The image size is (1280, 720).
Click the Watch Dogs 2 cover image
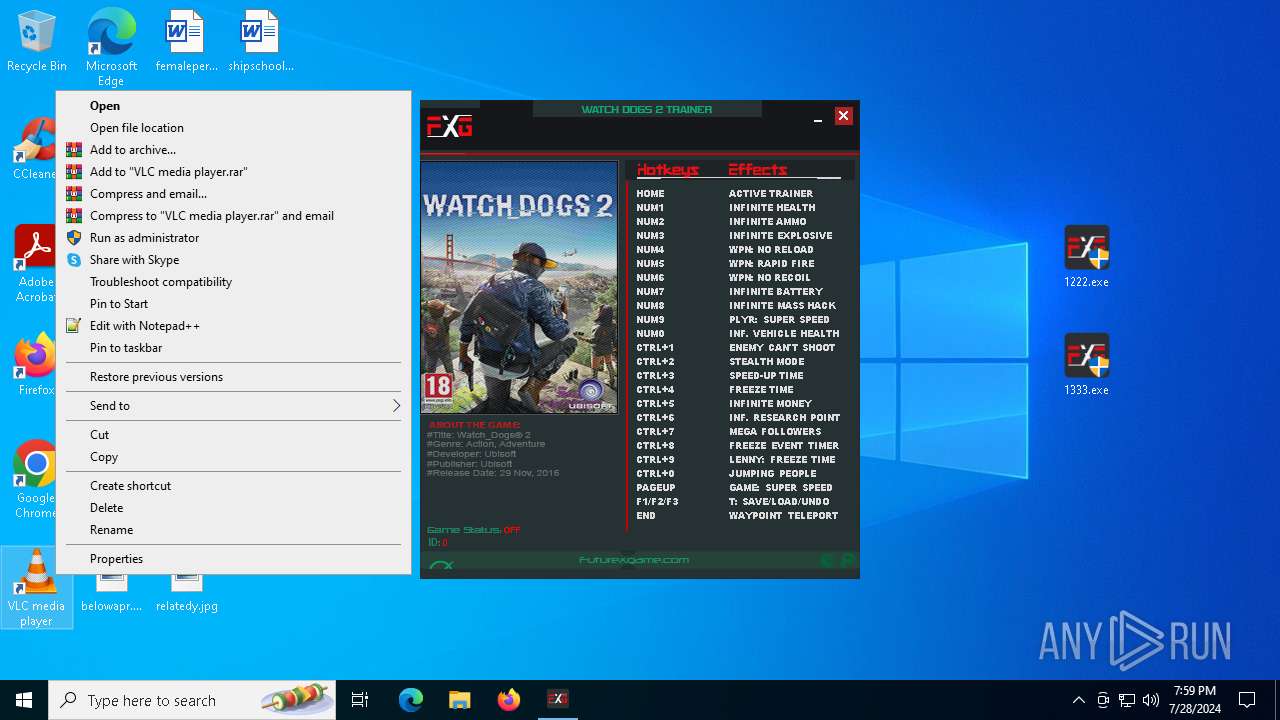click(519, 288)
